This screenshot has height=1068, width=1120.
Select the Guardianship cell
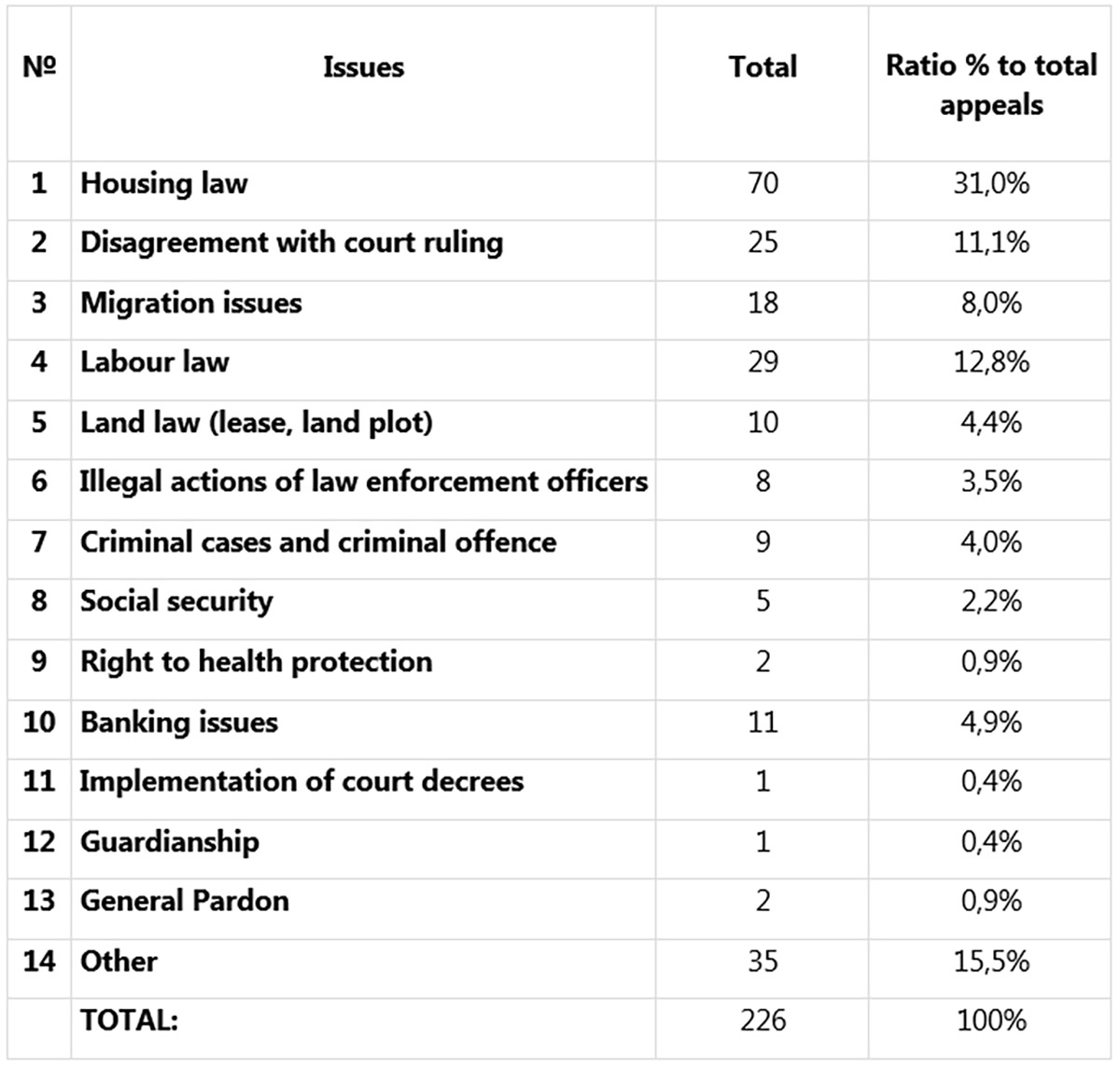coord(170,841)
